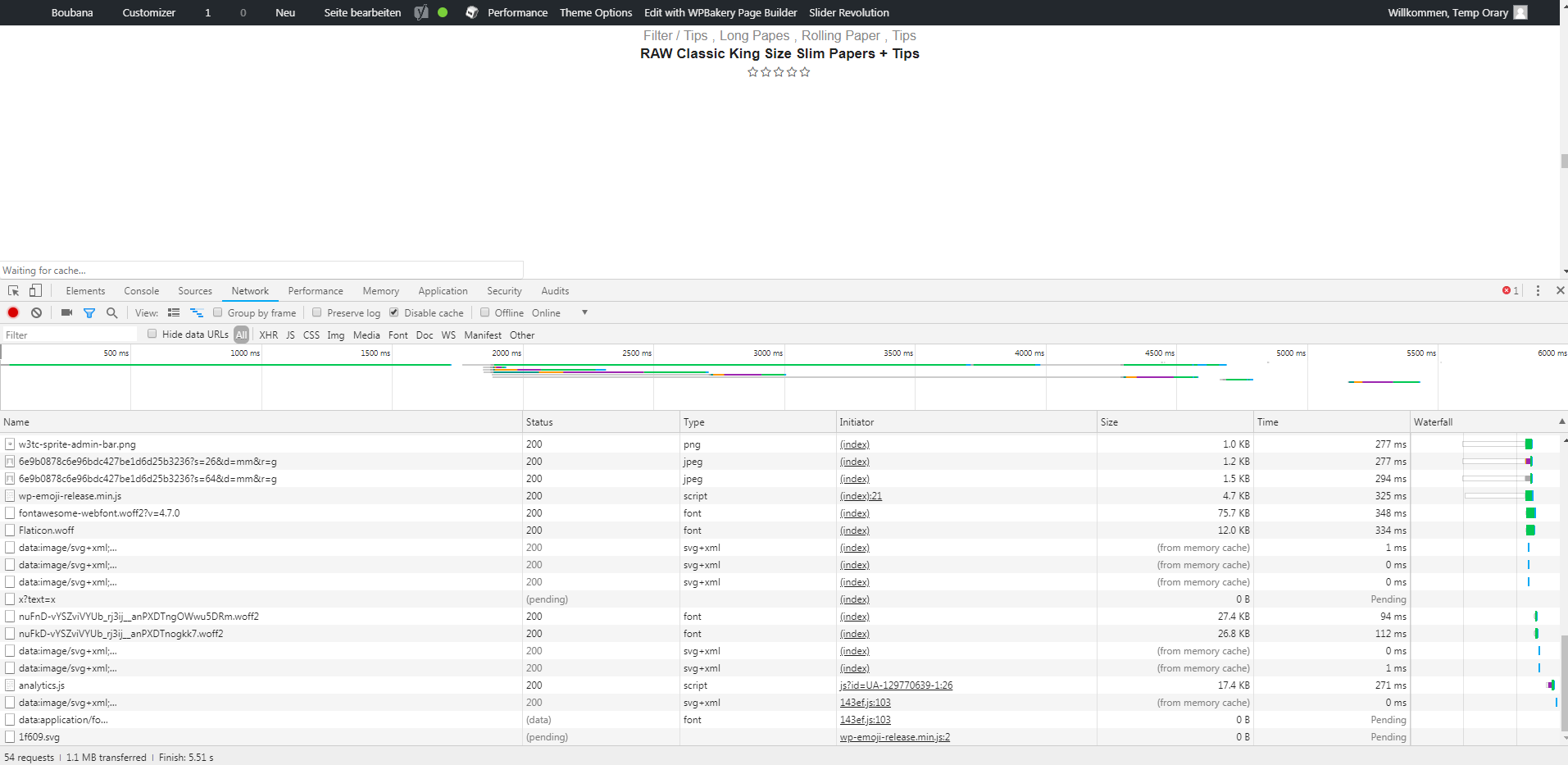Open the network search magnifier
The image size is (1568, 765).
pos(112,312)
